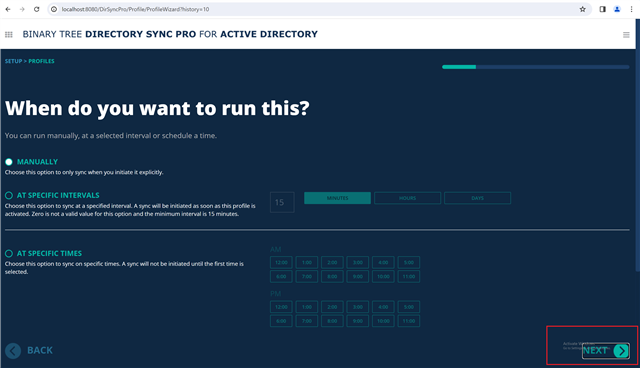Bookmark this page with the star icon

582,9
